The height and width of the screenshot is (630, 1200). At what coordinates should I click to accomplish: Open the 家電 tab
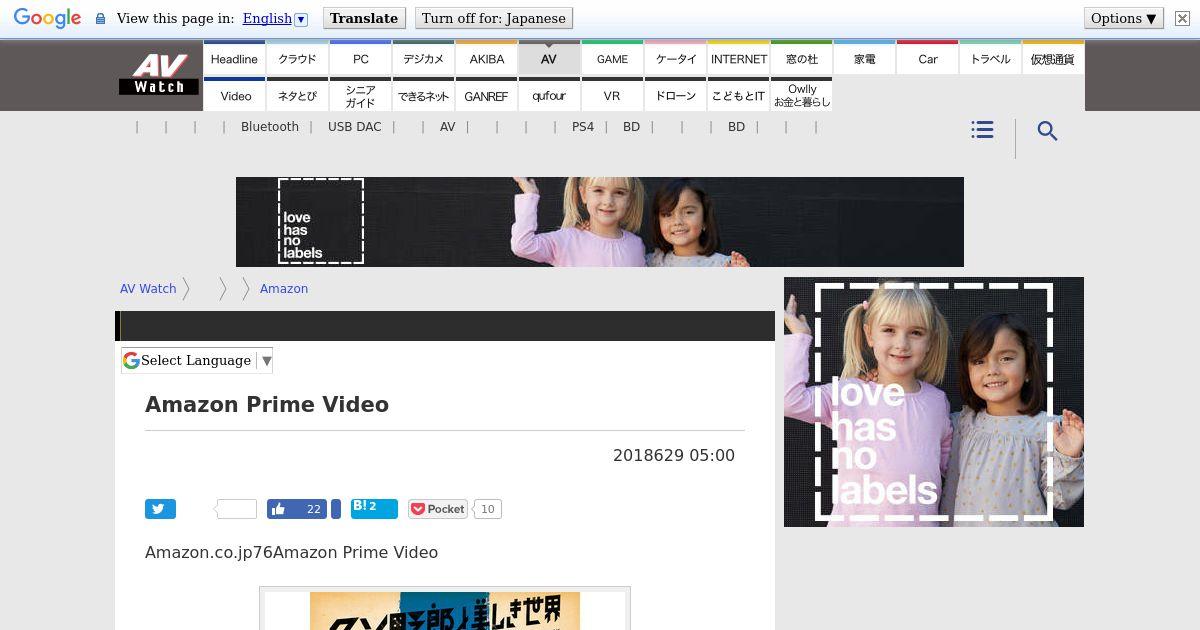tap(864, 58)
